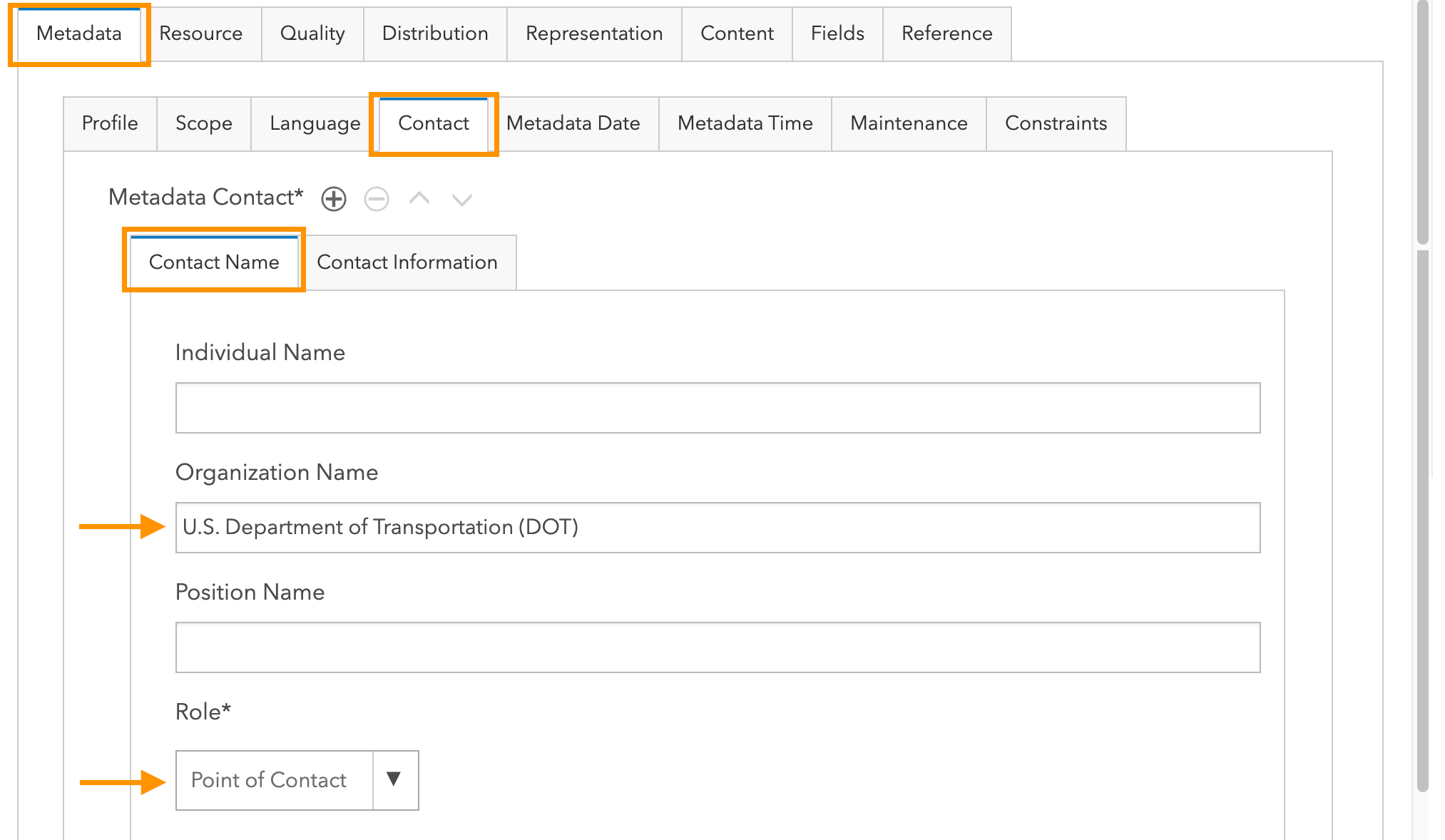Image resolution: width=1445 pixels, height=840 pixels.
Task: Select the Reference tab
Action: 946,33
